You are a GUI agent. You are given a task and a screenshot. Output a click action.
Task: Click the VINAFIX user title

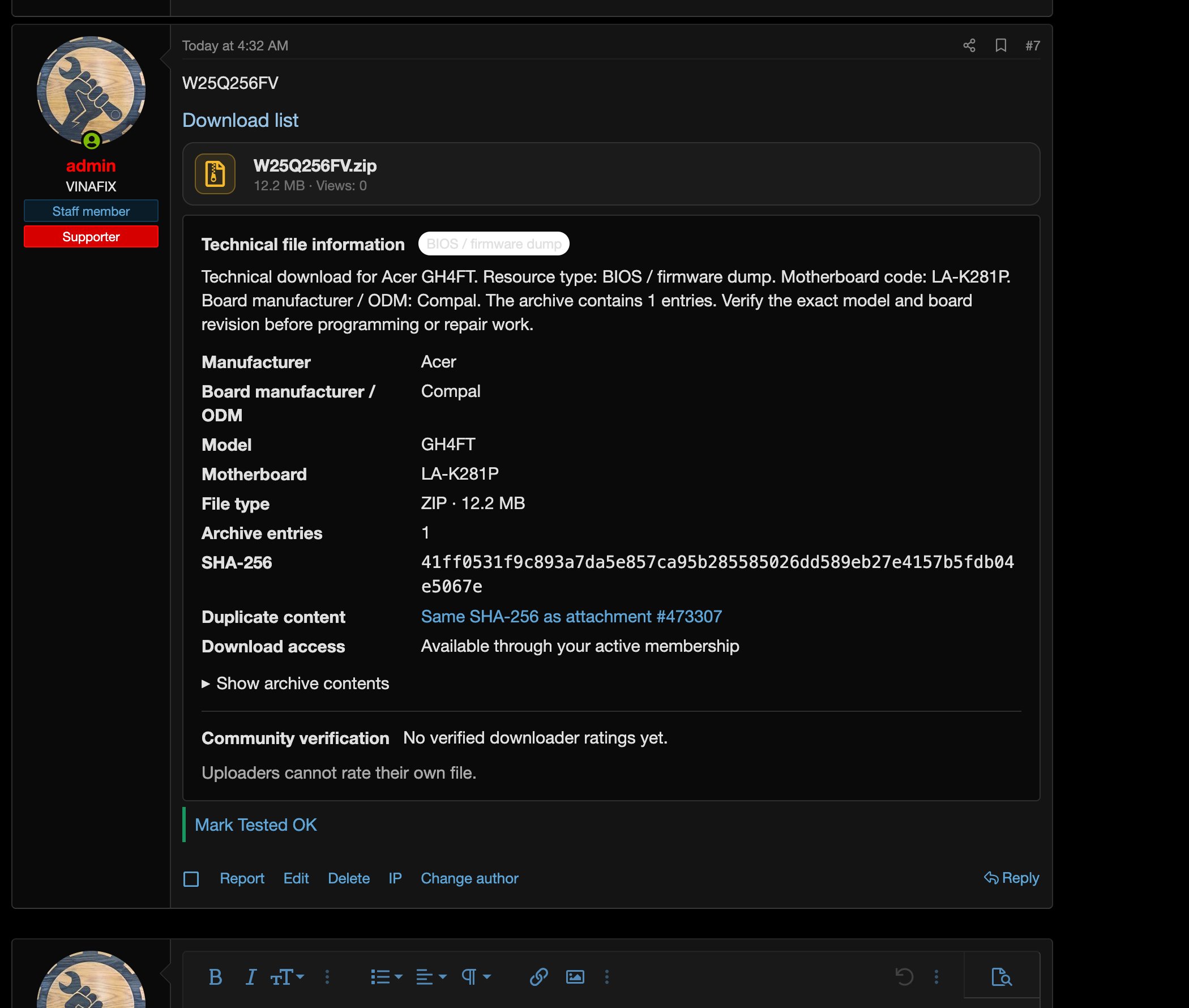click(x=91, y=187)
